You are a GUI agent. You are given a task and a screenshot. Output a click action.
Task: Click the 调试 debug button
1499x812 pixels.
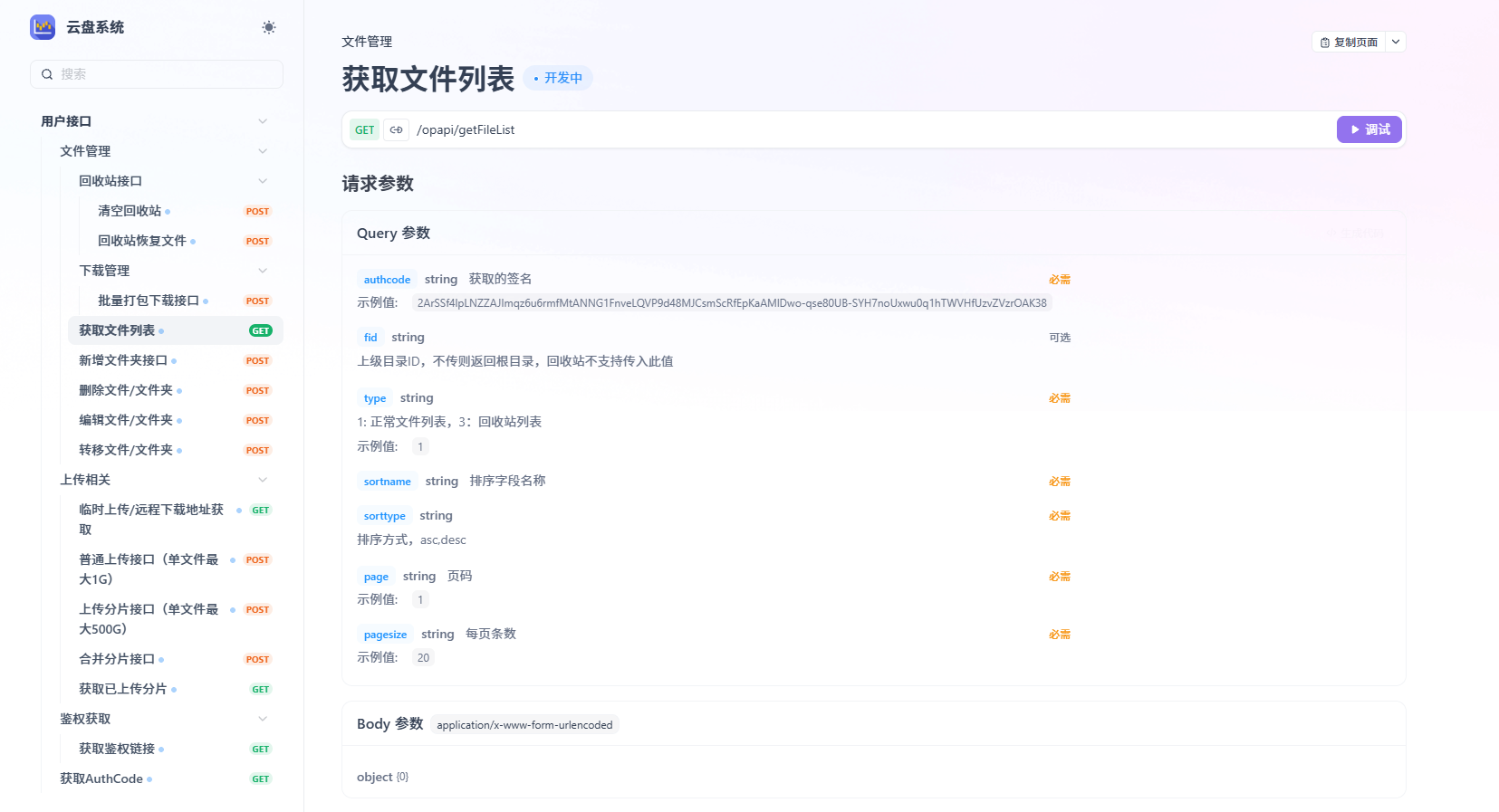pos(1369,130)
